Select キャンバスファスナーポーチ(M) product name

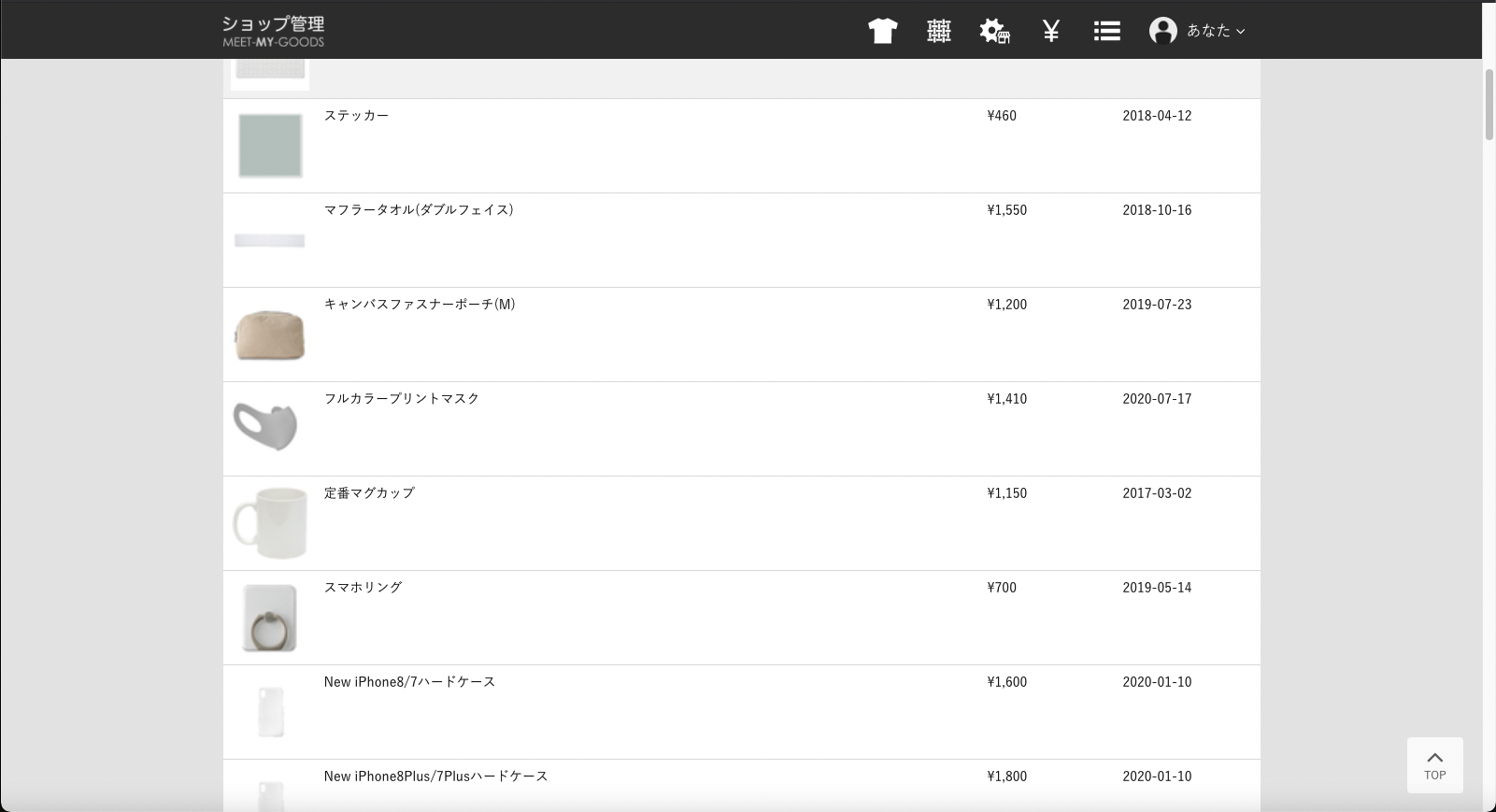[x=420, y=305]
